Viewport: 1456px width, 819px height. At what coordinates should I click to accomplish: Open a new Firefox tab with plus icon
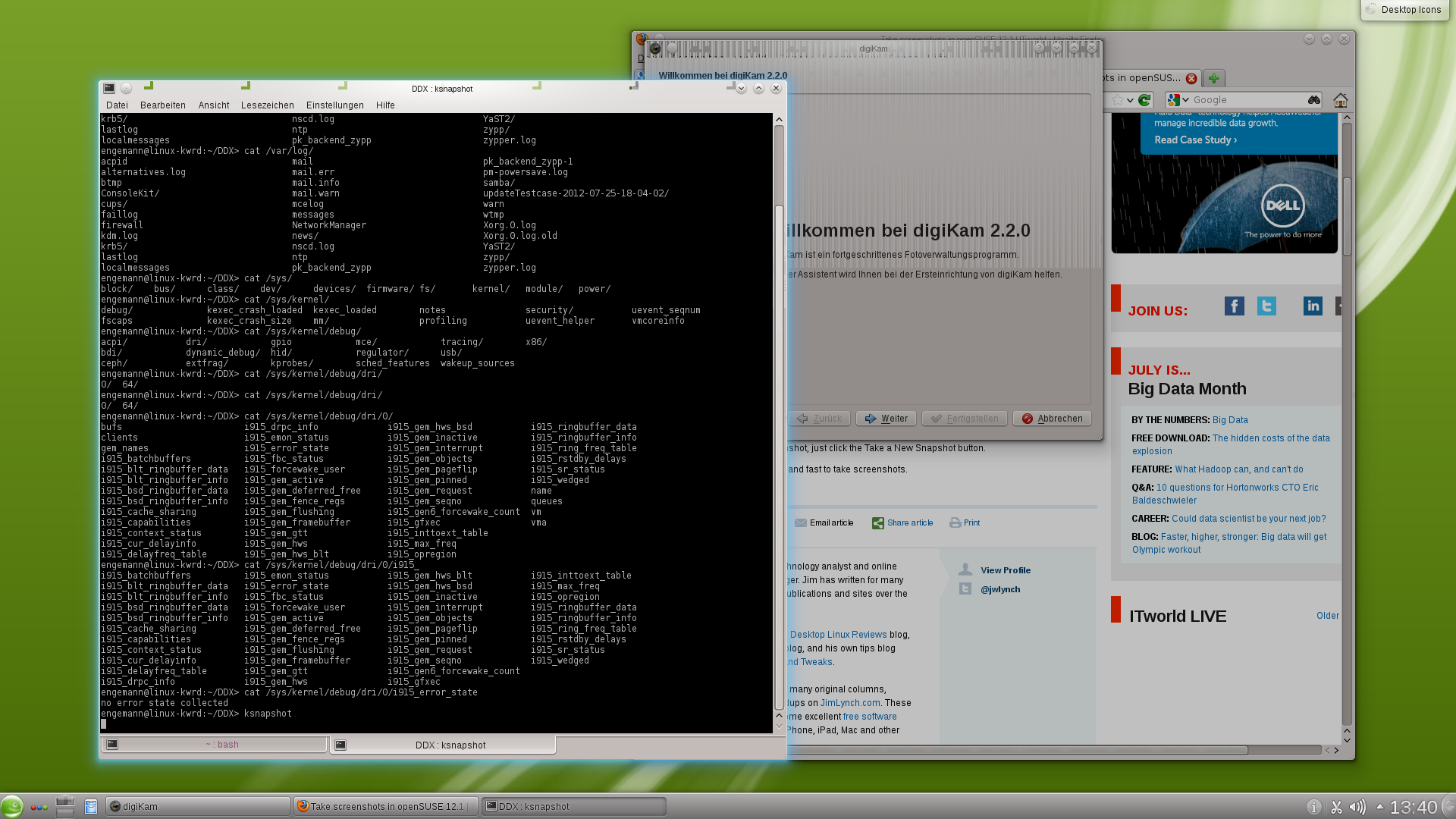tap(1214, 78)
